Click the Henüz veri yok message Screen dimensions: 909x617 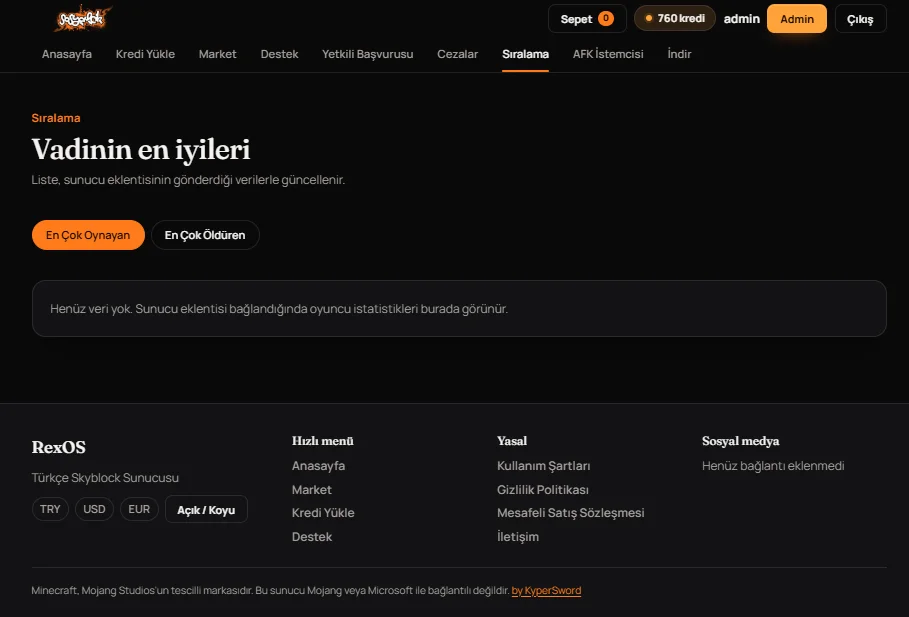pyautogui.click(x=279, y=308)
